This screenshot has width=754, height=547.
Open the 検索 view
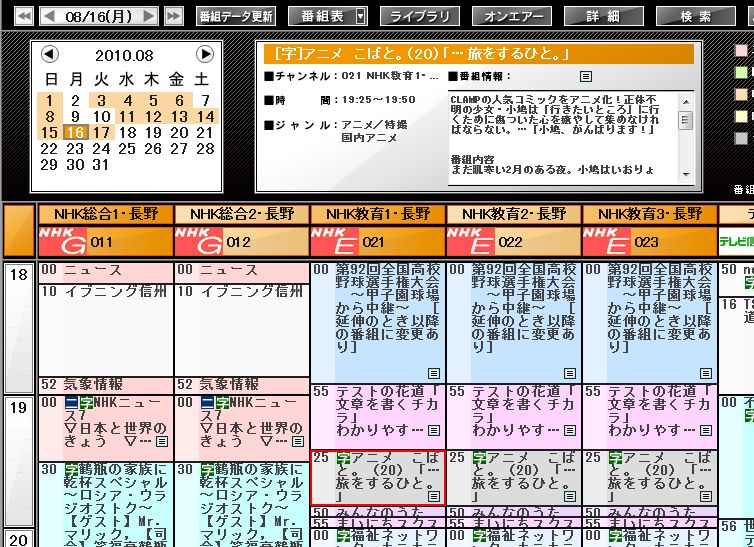tap(695, 16)
